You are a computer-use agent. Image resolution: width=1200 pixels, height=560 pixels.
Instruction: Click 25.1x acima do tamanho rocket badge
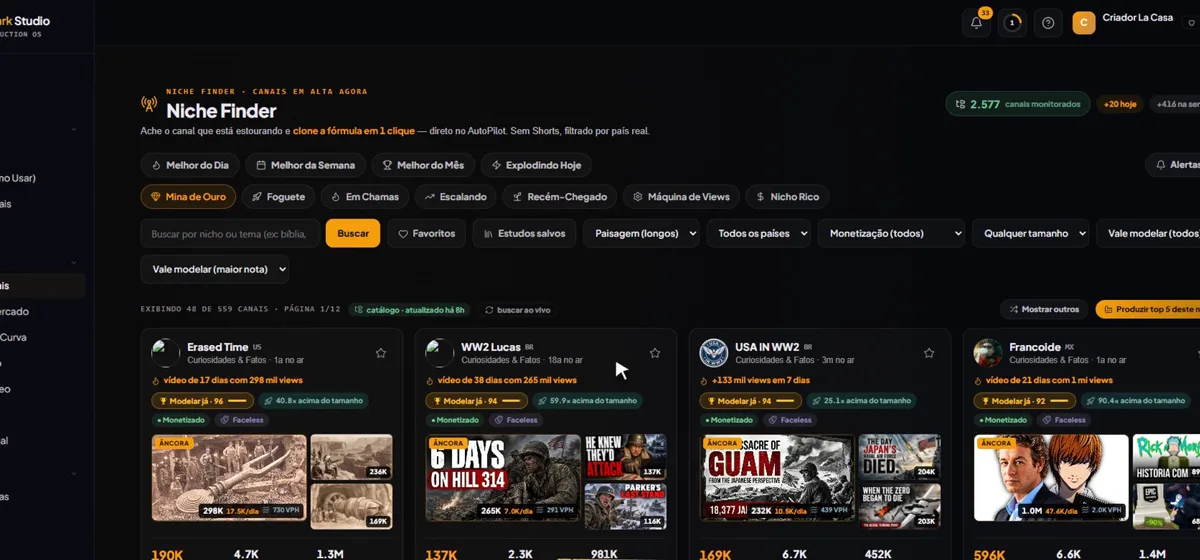coord(861,400)
